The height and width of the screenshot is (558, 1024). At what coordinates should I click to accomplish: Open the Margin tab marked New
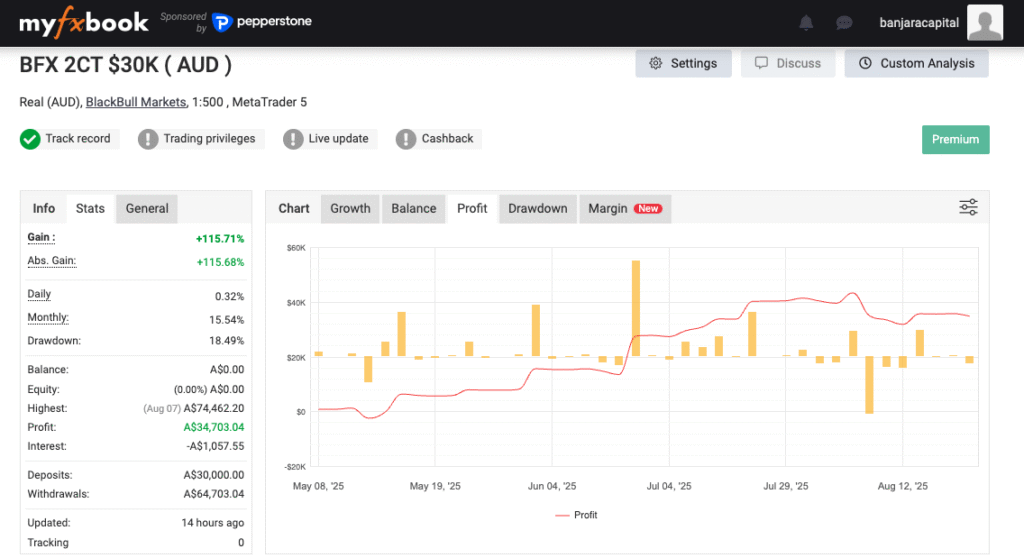pos(624,208)
